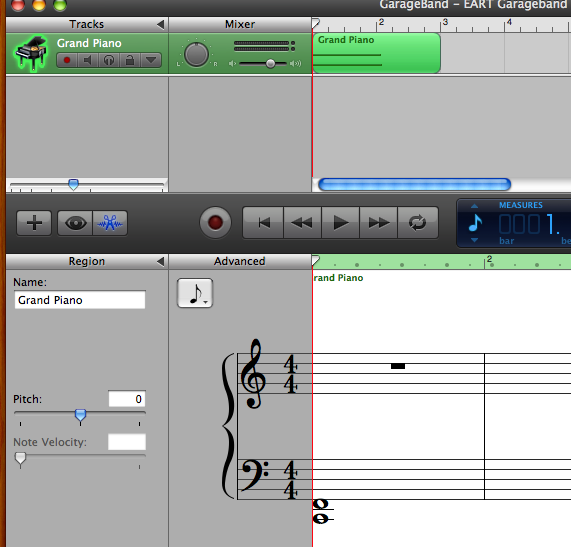Open the note value dropdown button
The height and width of the screenshot is (547, 571).
point(195,293)
